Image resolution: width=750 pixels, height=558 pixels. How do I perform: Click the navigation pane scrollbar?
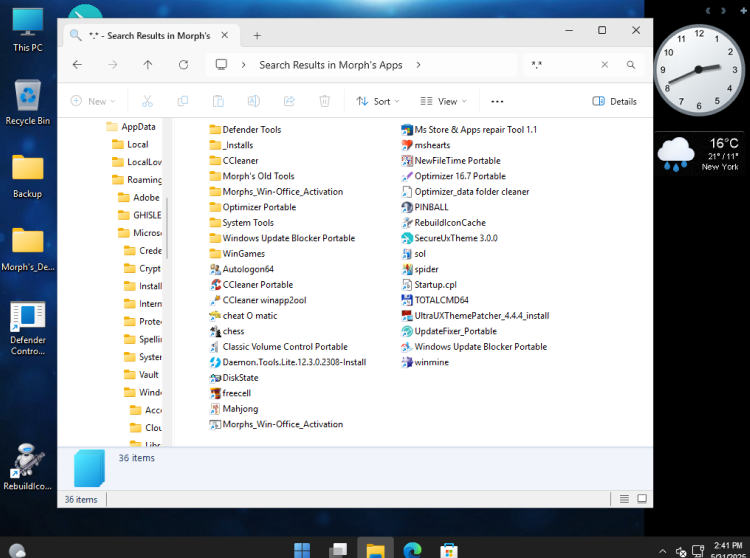(x=167, y=228)
